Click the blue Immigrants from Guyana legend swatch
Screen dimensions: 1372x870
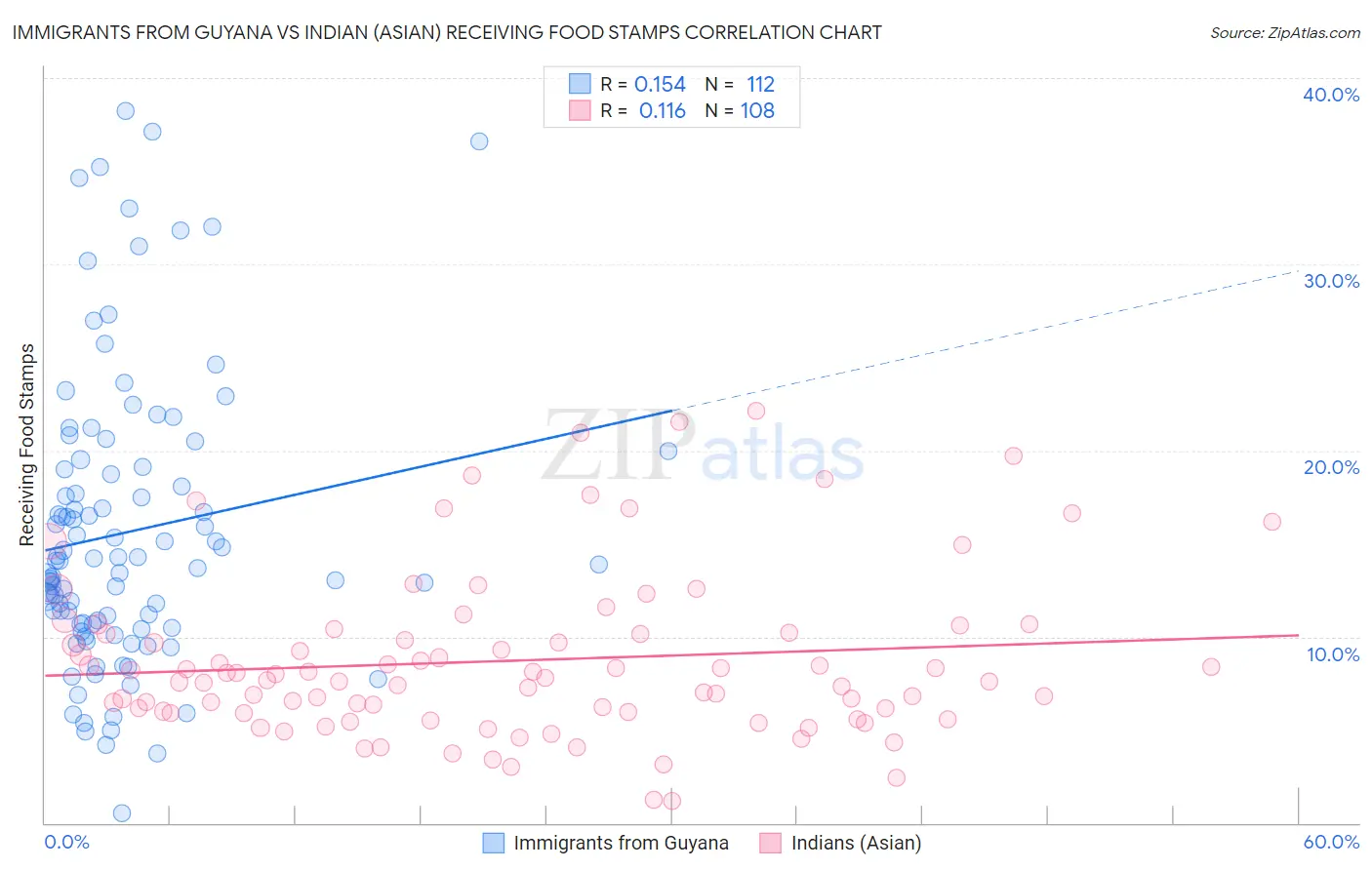495,843
